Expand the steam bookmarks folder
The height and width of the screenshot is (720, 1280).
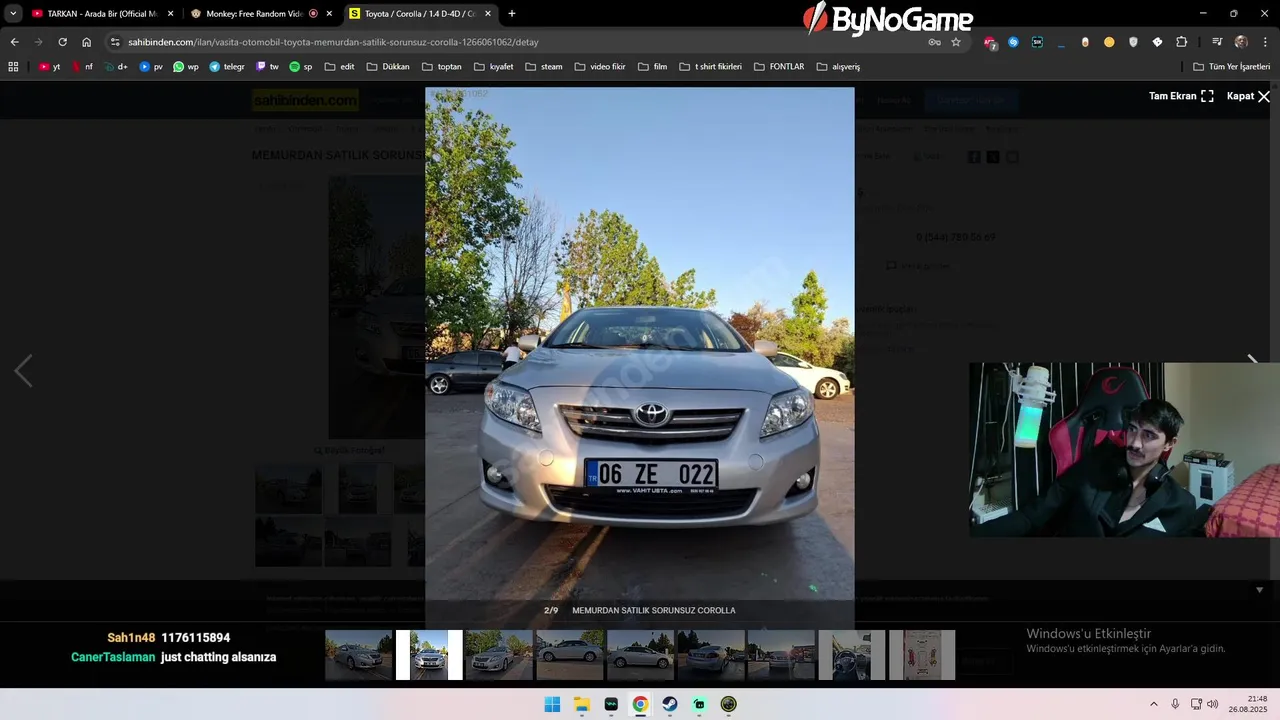[x=544, y=66]
